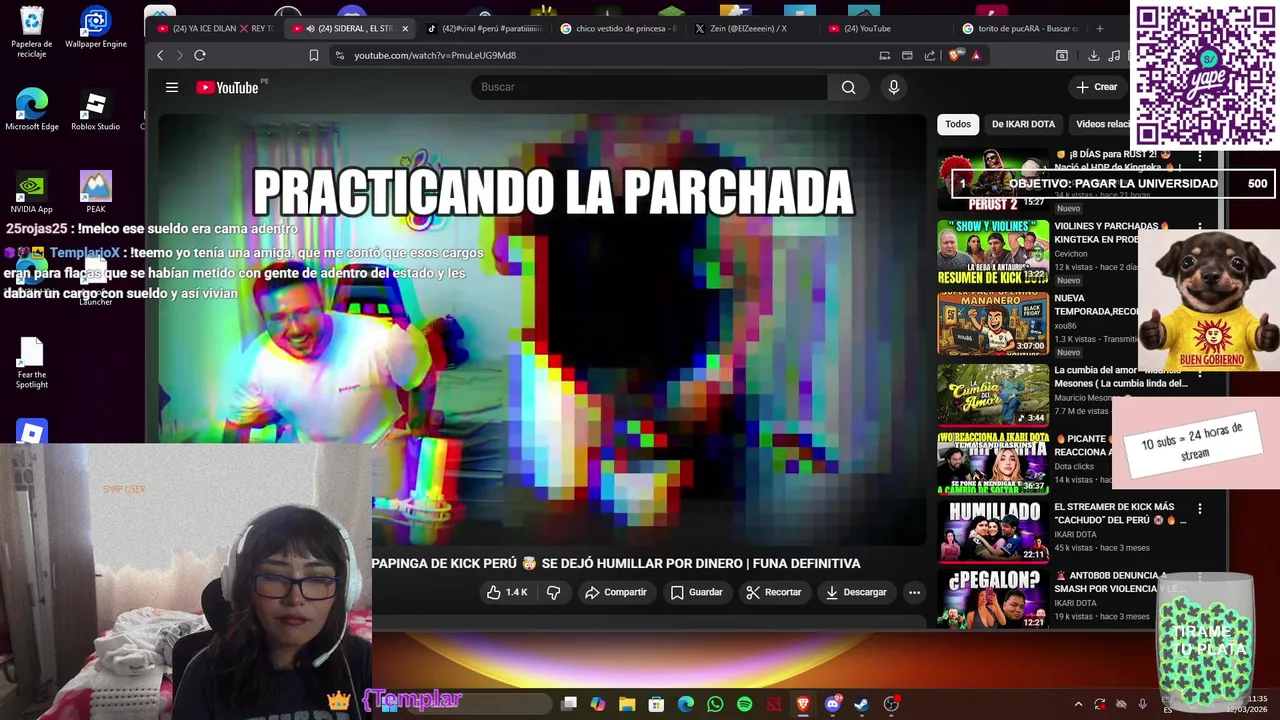Viewport: 1280px width, 720px height.
Task: Open browser downloads panel
Action: point(1093,55)
